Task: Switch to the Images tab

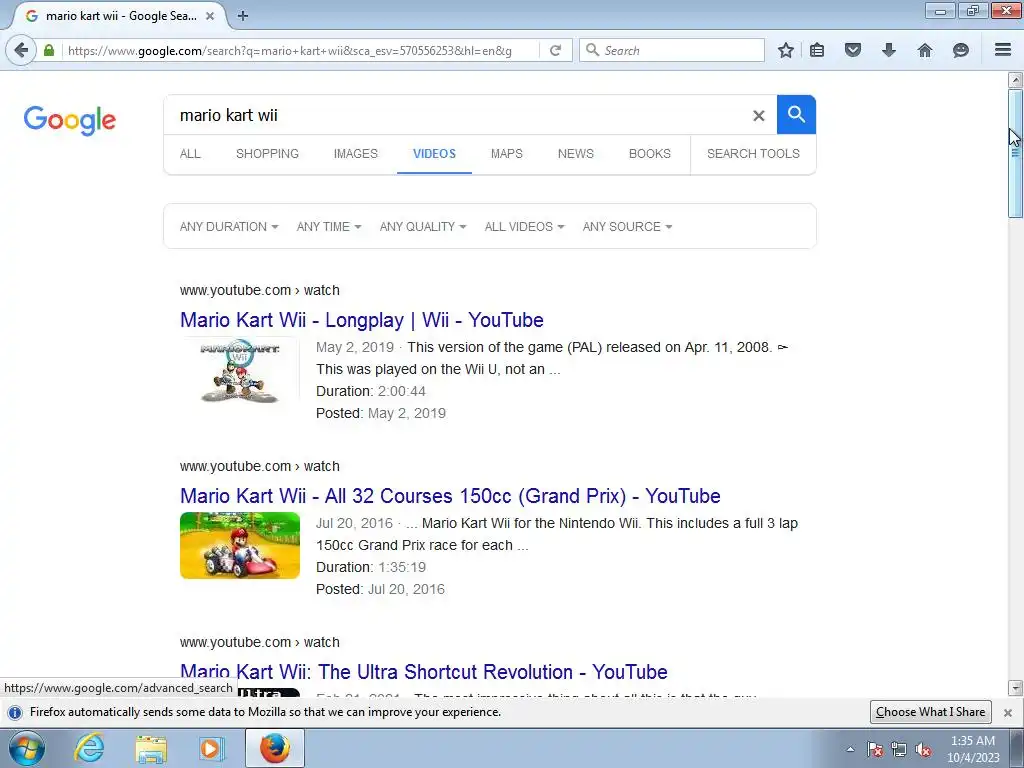Action: (x=355, y=154)
